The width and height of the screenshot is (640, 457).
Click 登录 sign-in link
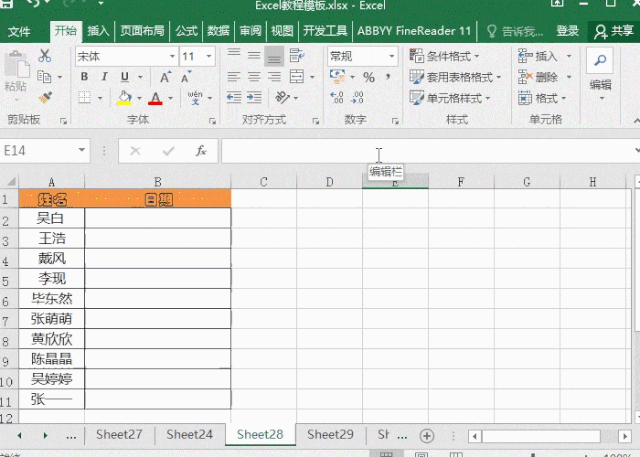click(567, 31)
